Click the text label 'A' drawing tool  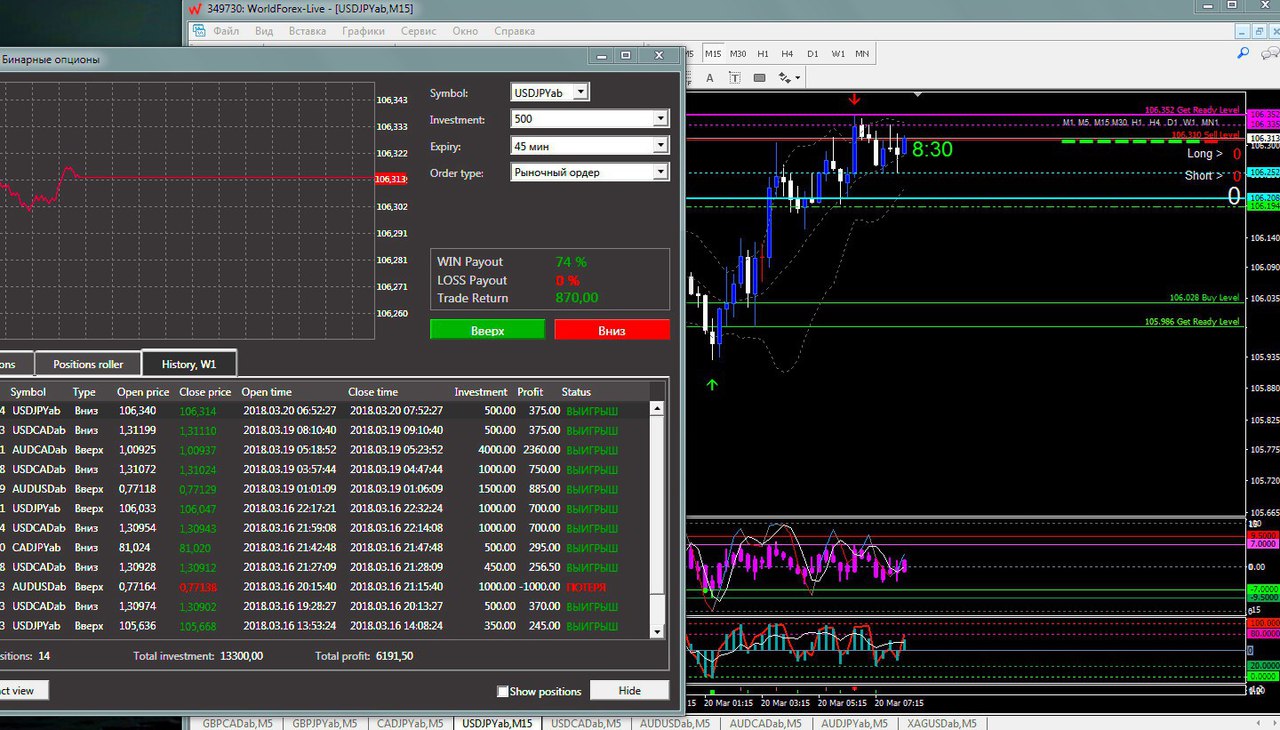710,77
